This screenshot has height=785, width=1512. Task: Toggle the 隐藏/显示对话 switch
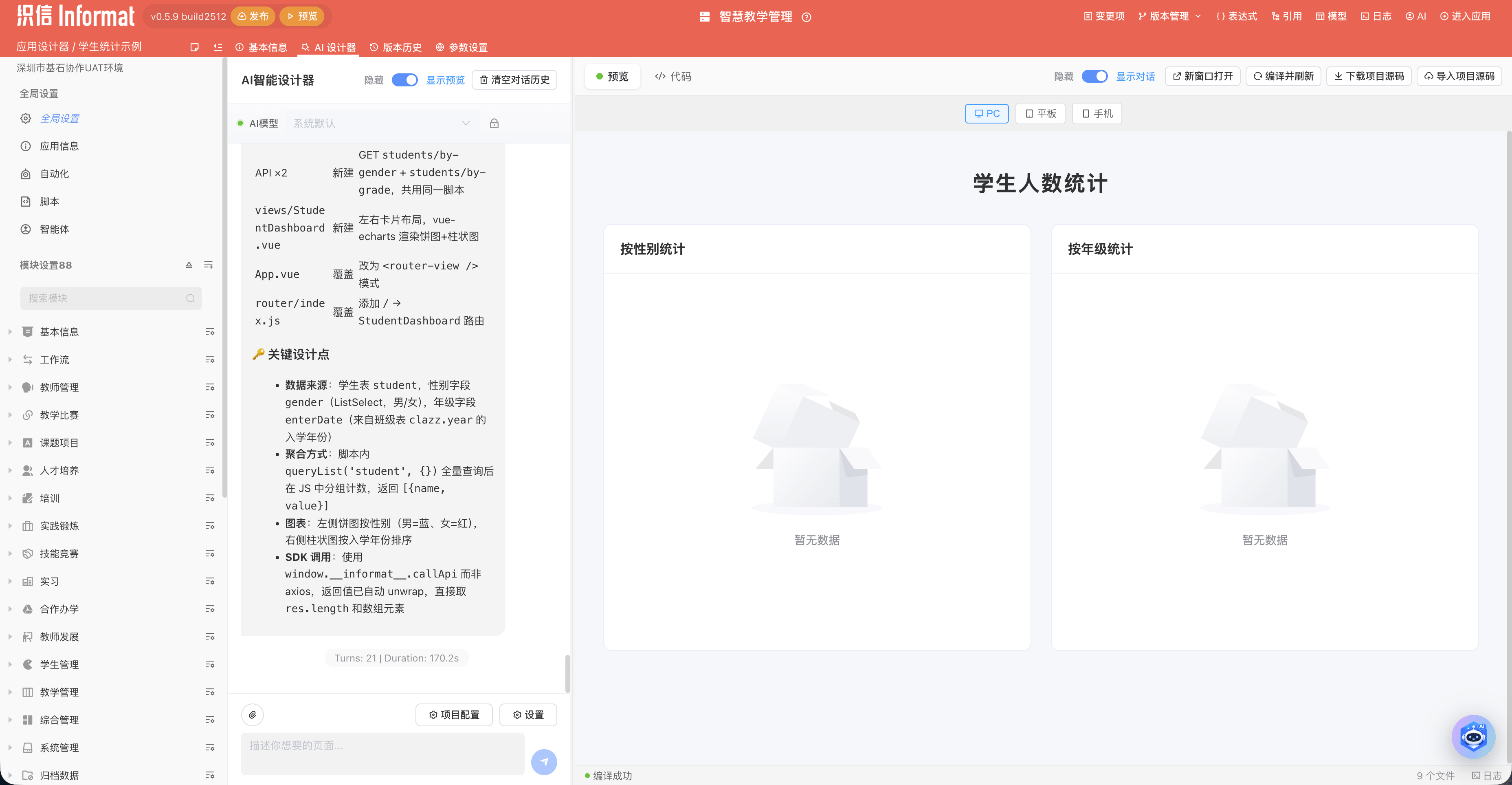1094,76
